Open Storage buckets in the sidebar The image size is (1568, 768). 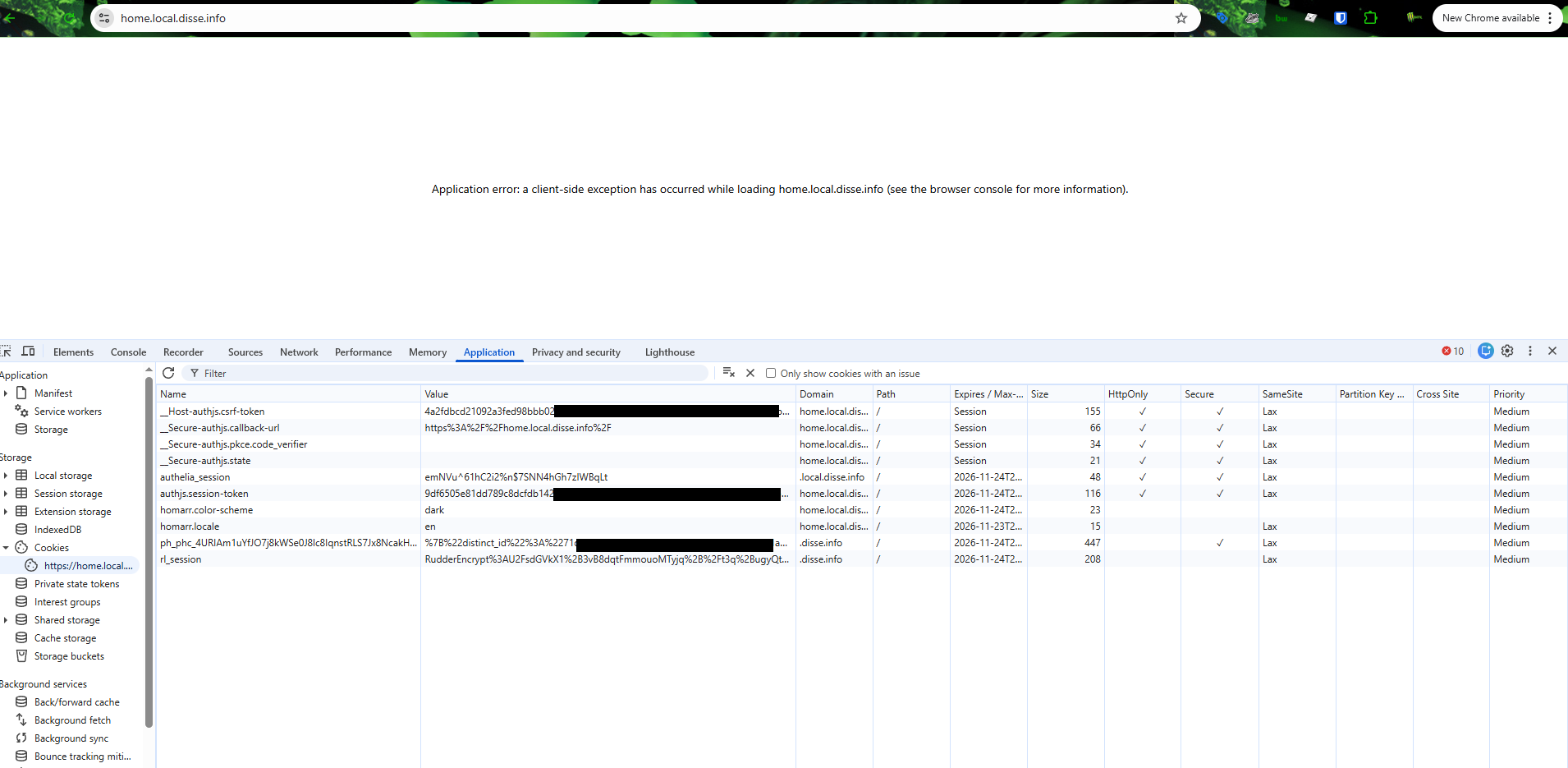69,656
